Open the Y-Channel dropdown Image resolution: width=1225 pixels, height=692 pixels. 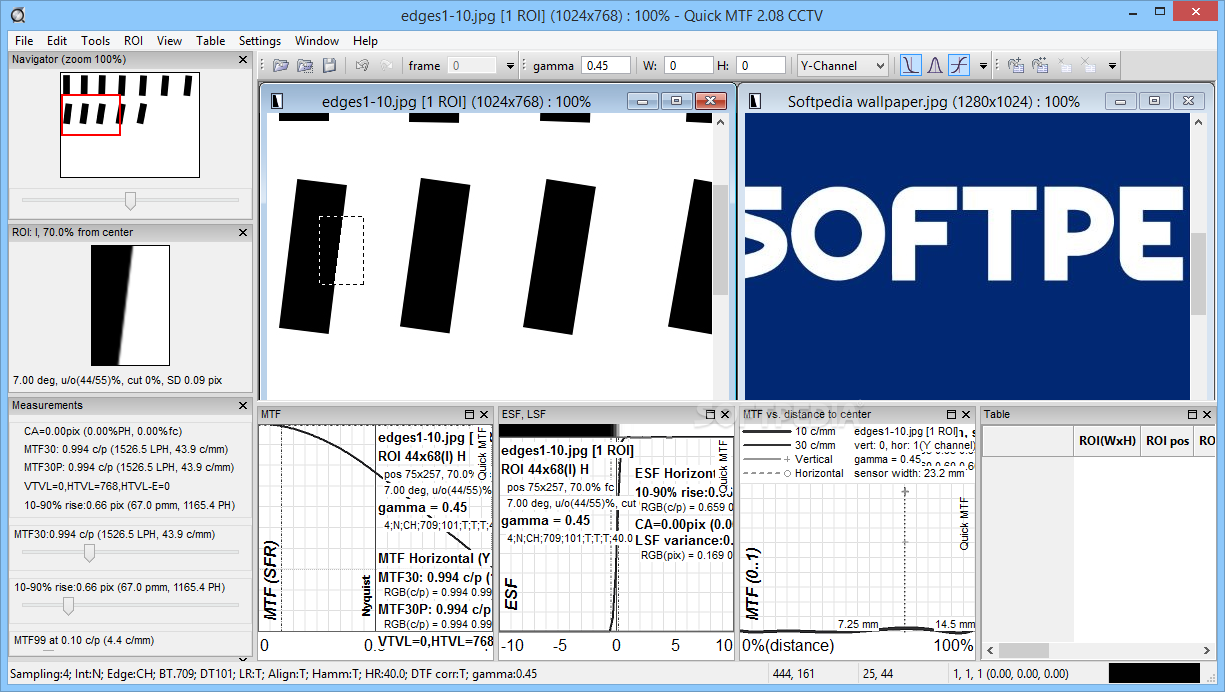(x=843, y=66)
